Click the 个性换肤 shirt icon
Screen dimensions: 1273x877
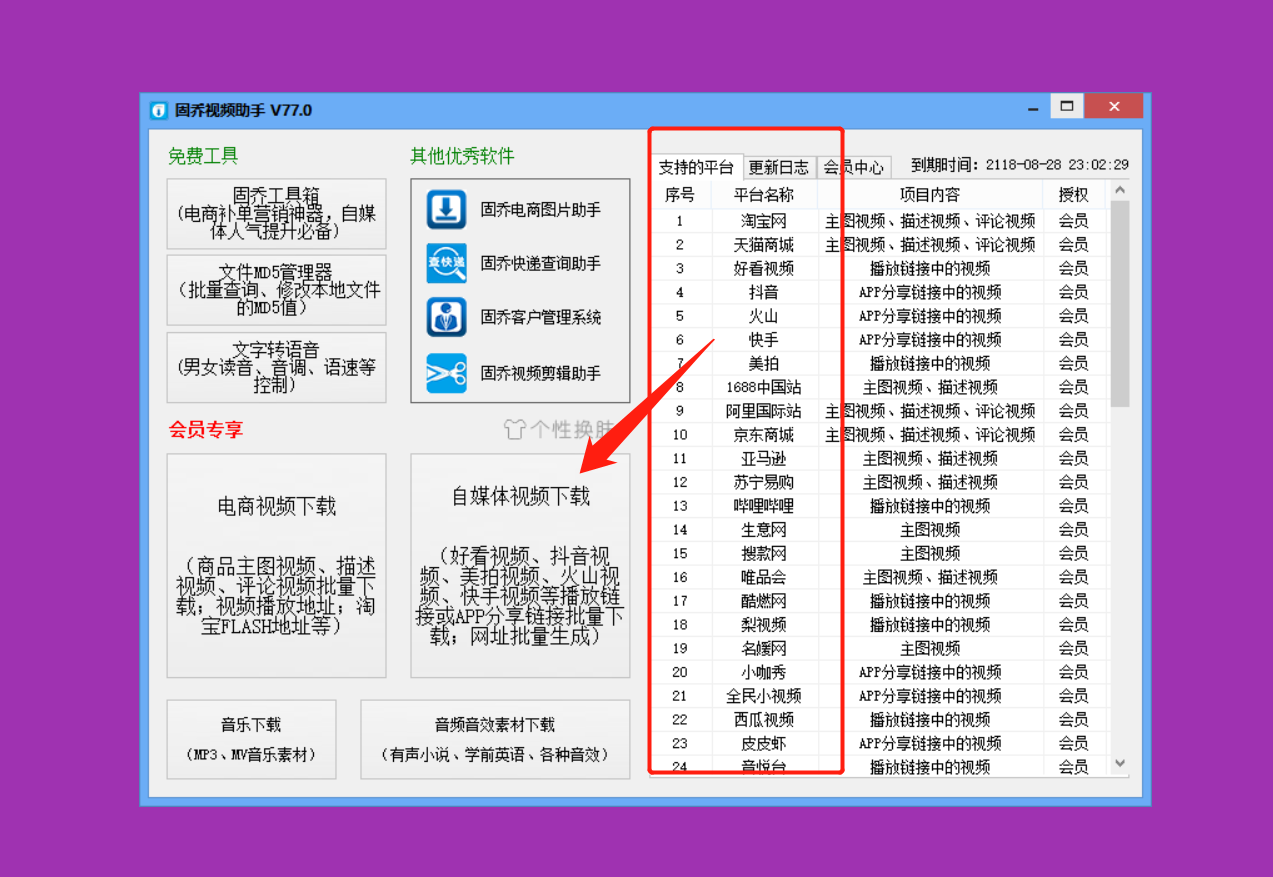514,430
